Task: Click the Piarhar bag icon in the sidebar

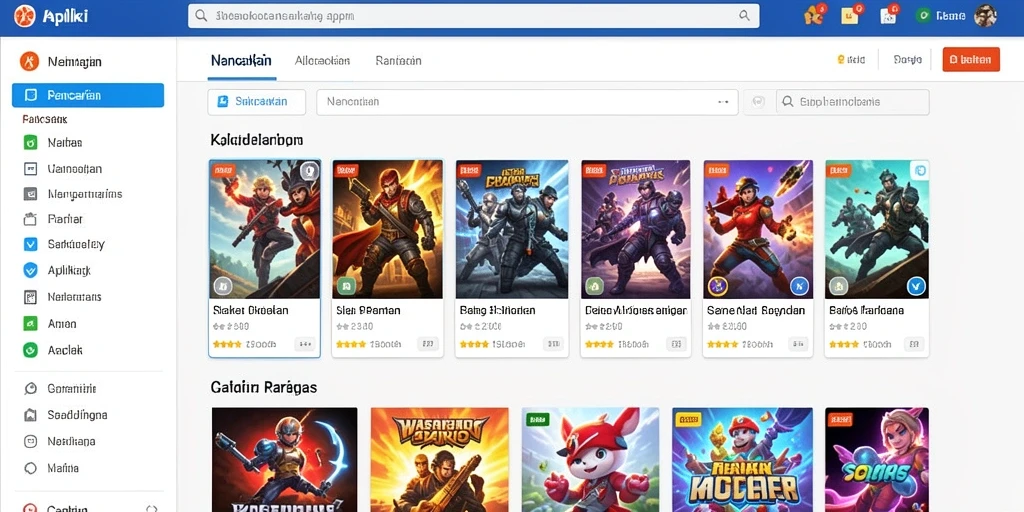Action: pos(30,219)
